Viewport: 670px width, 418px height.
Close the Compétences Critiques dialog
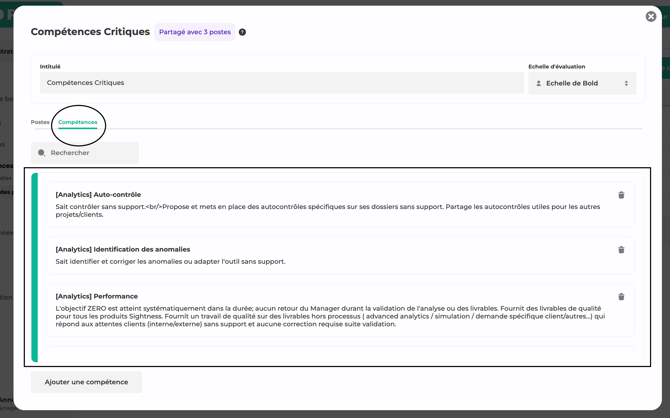tap(651, 16)
